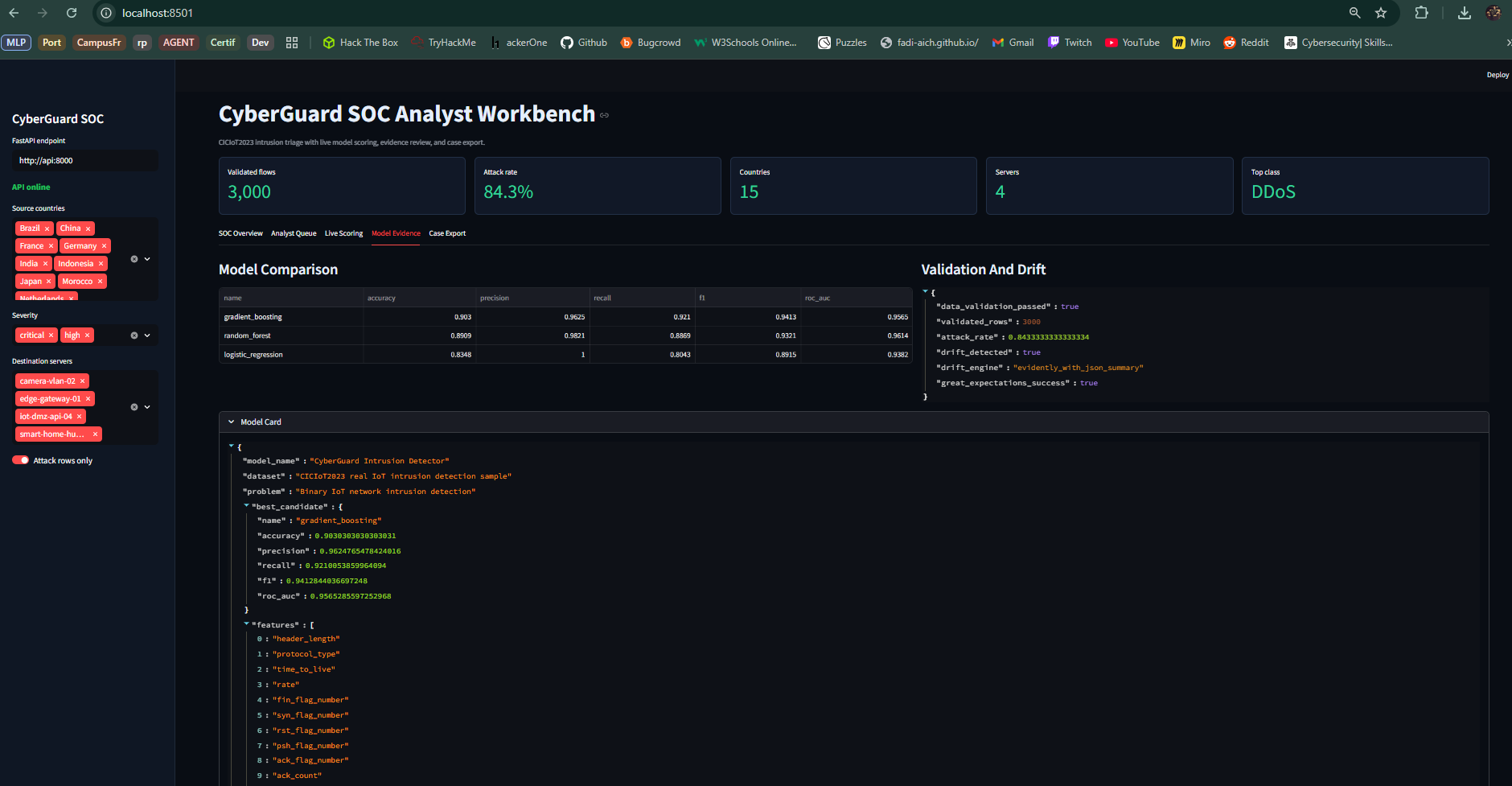Image resolution: width=1512 pixels, height=786 pixels.
Task: Remove the Brazil country tag
Action: [47, 228]
